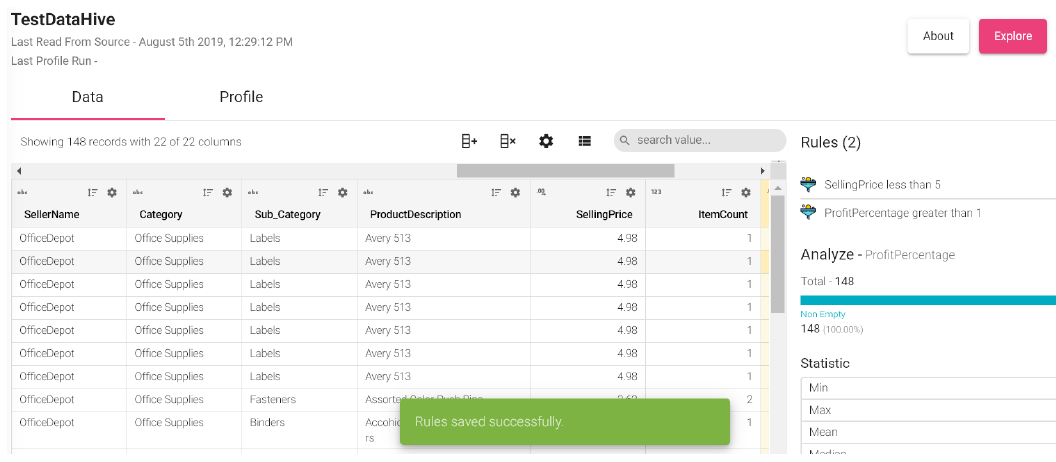
Task: Click filter icon beside SellingPrice rule
Action: (x=809, y=185)
